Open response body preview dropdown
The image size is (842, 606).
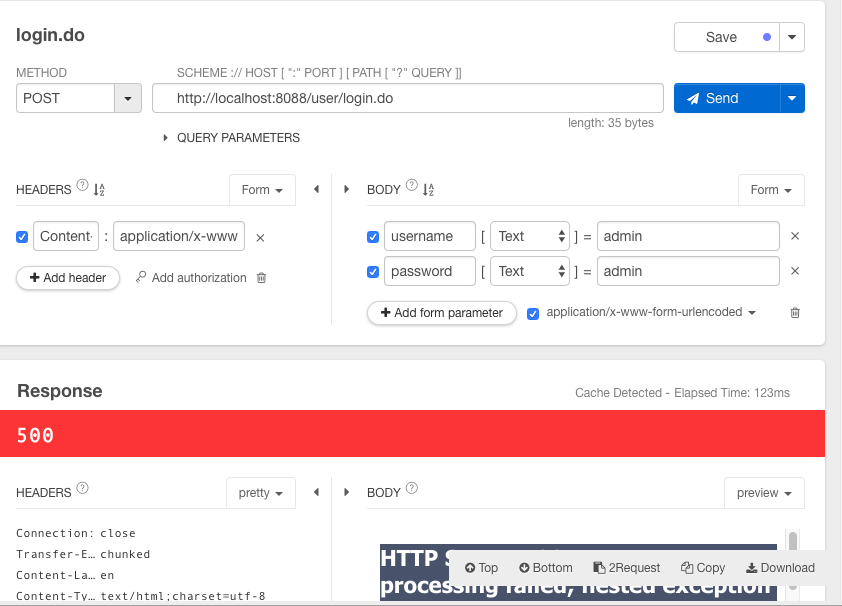pos(764,493)
